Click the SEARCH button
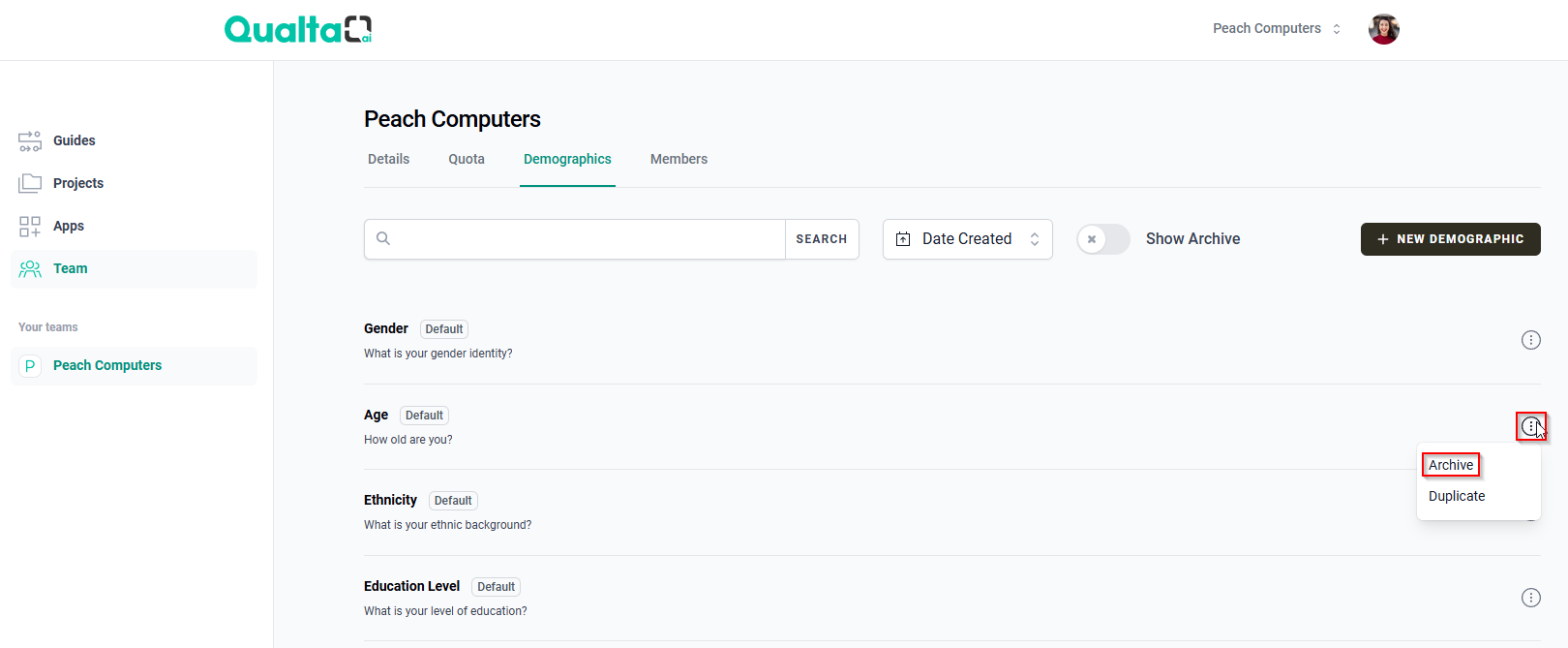The width and height of the screenshot is (1568, 648). [822, 239]
